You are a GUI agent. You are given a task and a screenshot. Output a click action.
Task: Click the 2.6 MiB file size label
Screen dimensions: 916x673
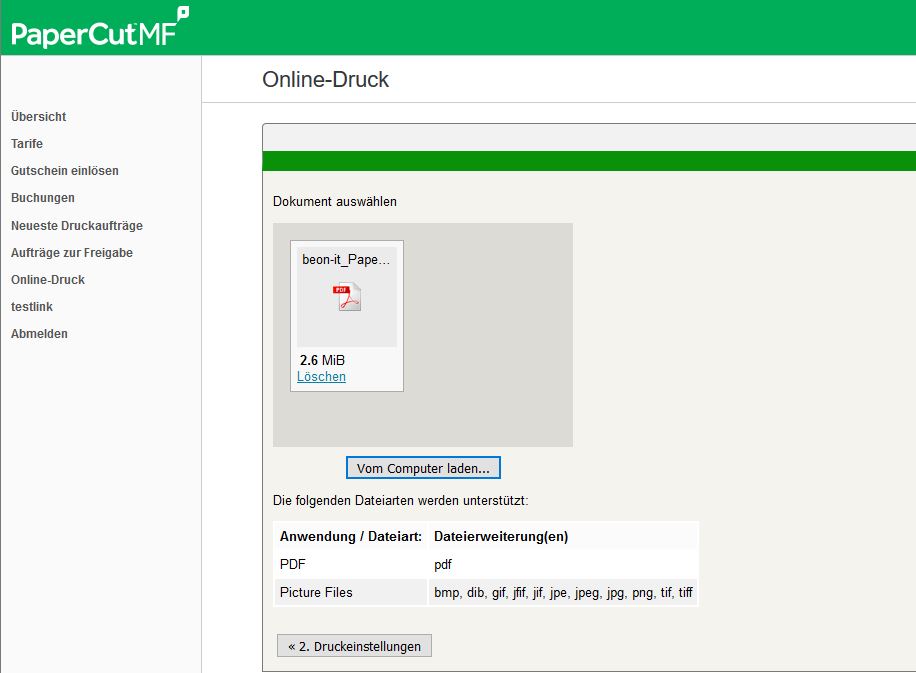[322, 360]
